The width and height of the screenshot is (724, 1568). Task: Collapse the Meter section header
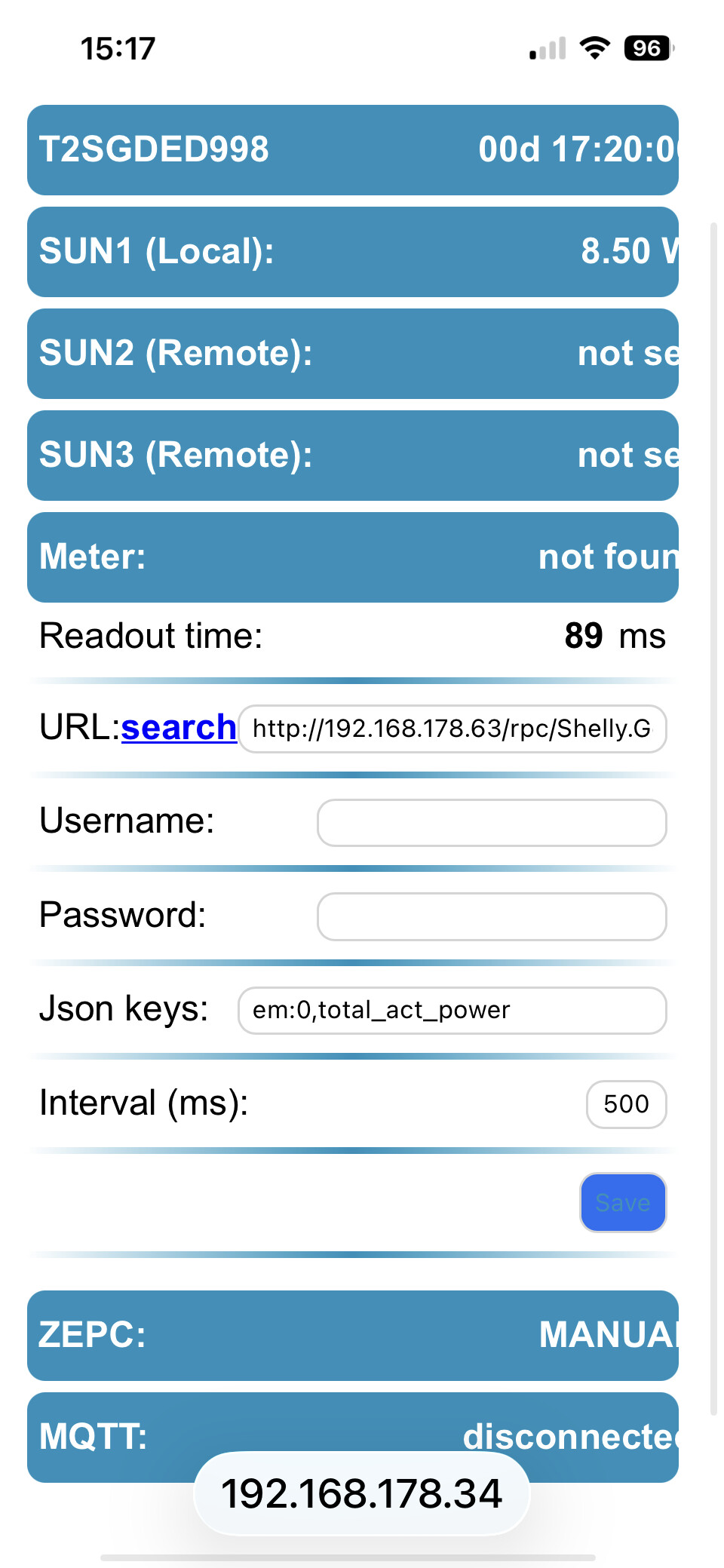pyautogui.click(x=353, y=557)
